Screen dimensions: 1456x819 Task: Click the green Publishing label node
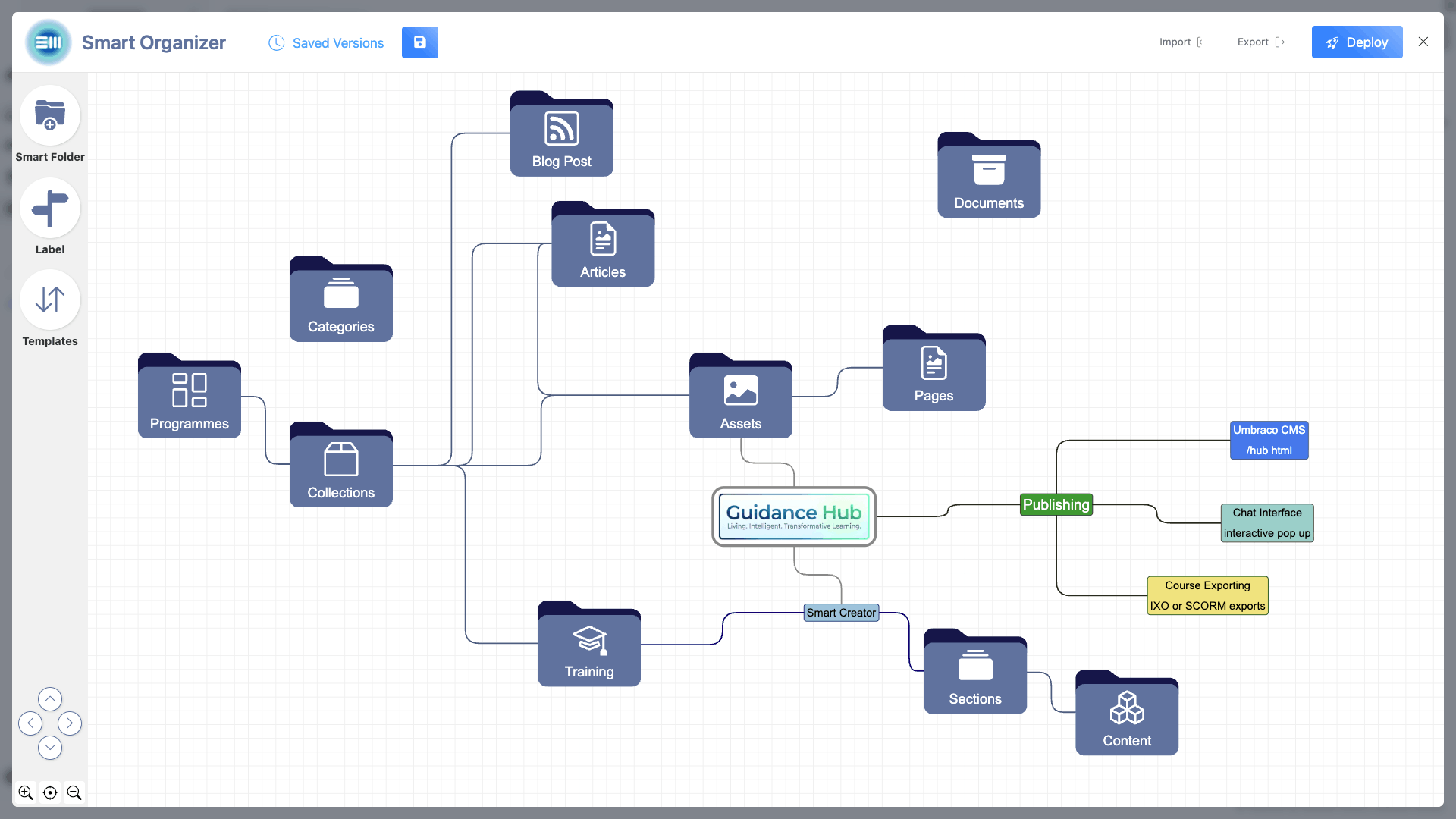point(1056,504)
